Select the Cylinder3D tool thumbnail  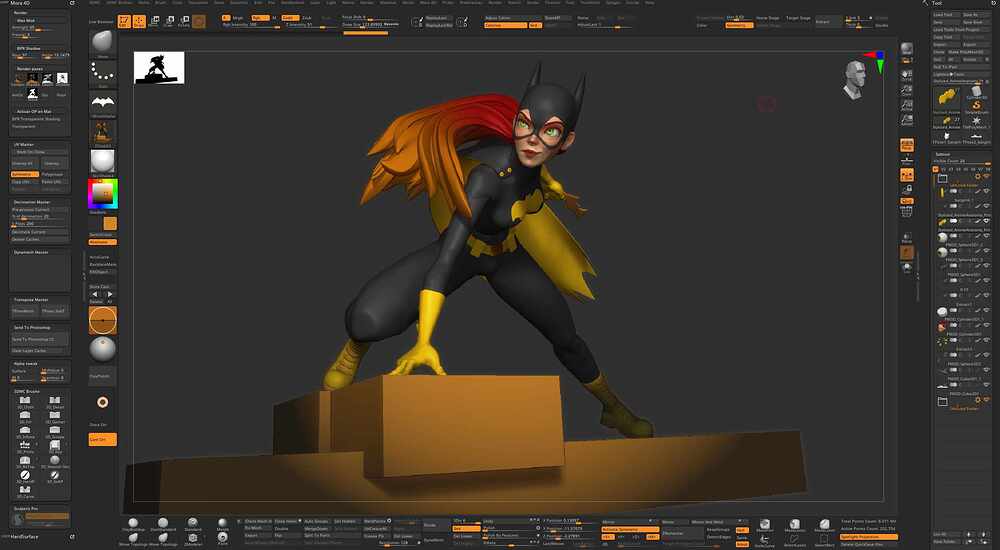point(976,93)
